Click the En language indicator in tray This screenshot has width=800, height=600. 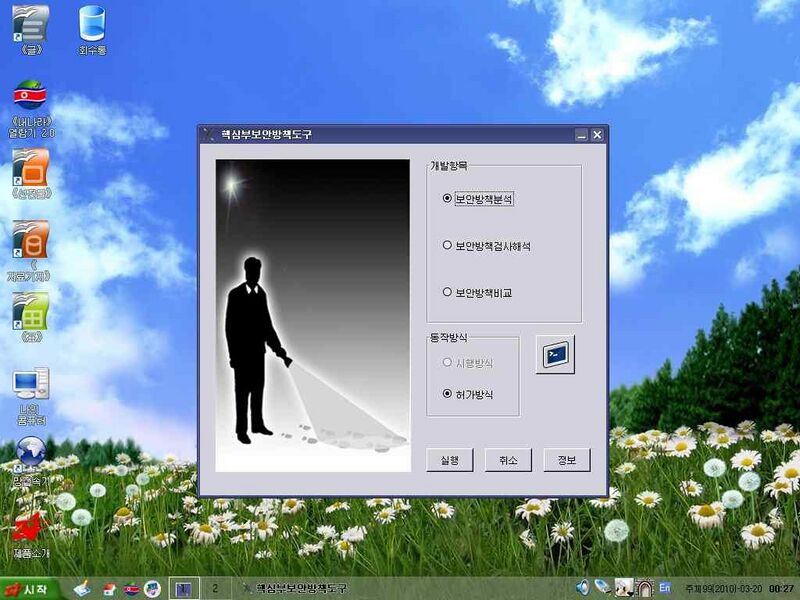pyautogui.click(x=664, y=588)
